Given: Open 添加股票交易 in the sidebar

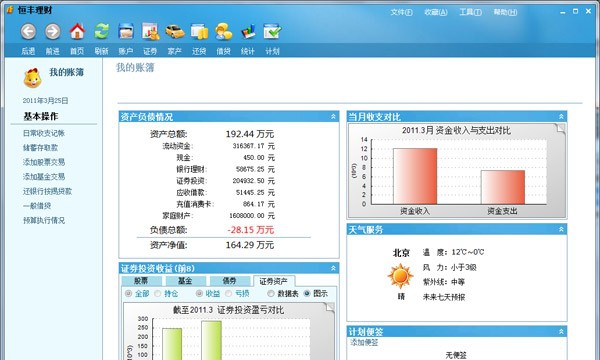Looking at the screenshot, I should coord(44,162).
